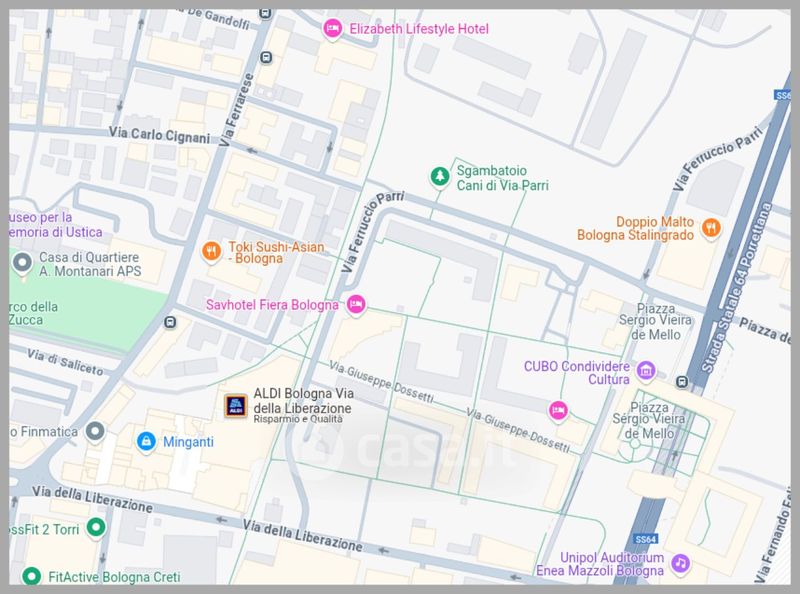The image size is (800, 594).
Task: Select the Via Carlo Cignani street label
Action: tap(159, 135)
